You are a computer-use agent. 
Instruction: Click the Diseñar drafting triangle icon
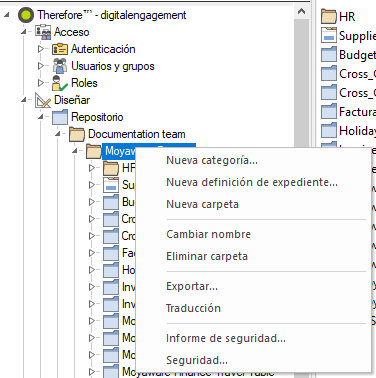43,100
